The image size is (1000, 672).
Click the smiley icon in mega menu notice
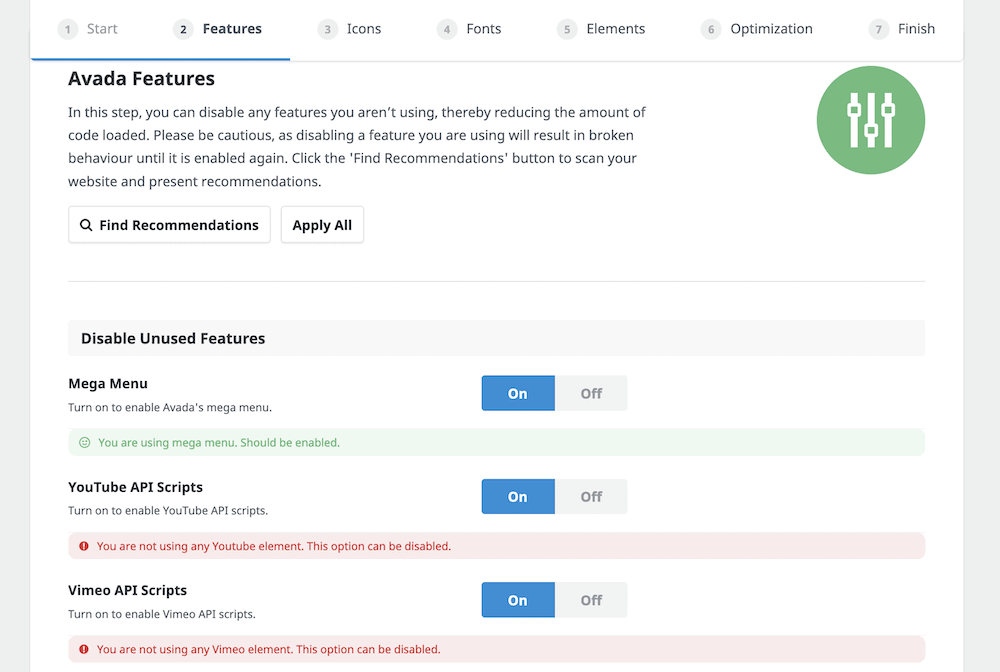point(85,442)
